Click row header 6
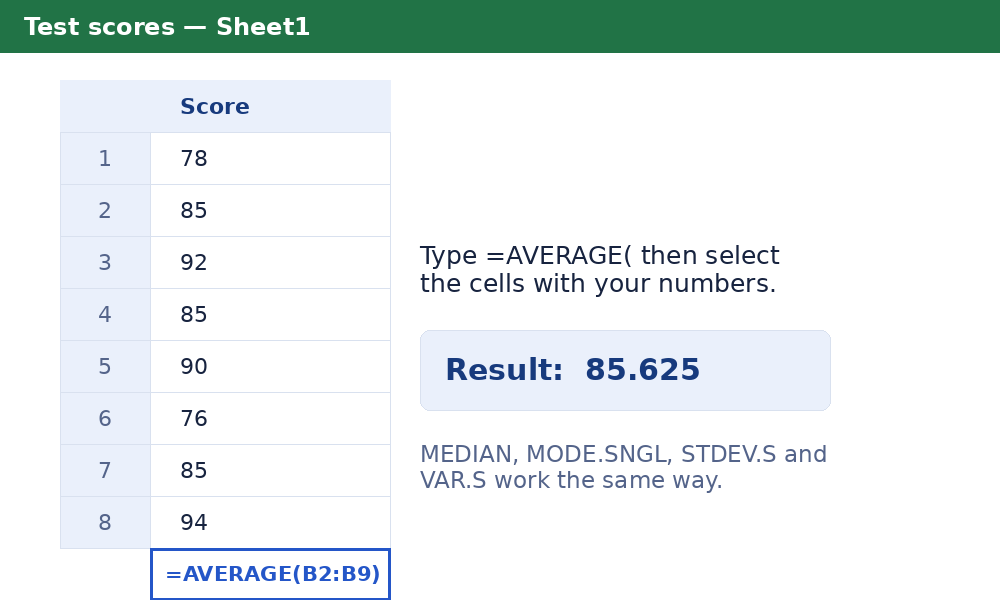Viewport: 1000px width, 600px height. point(105,419)
